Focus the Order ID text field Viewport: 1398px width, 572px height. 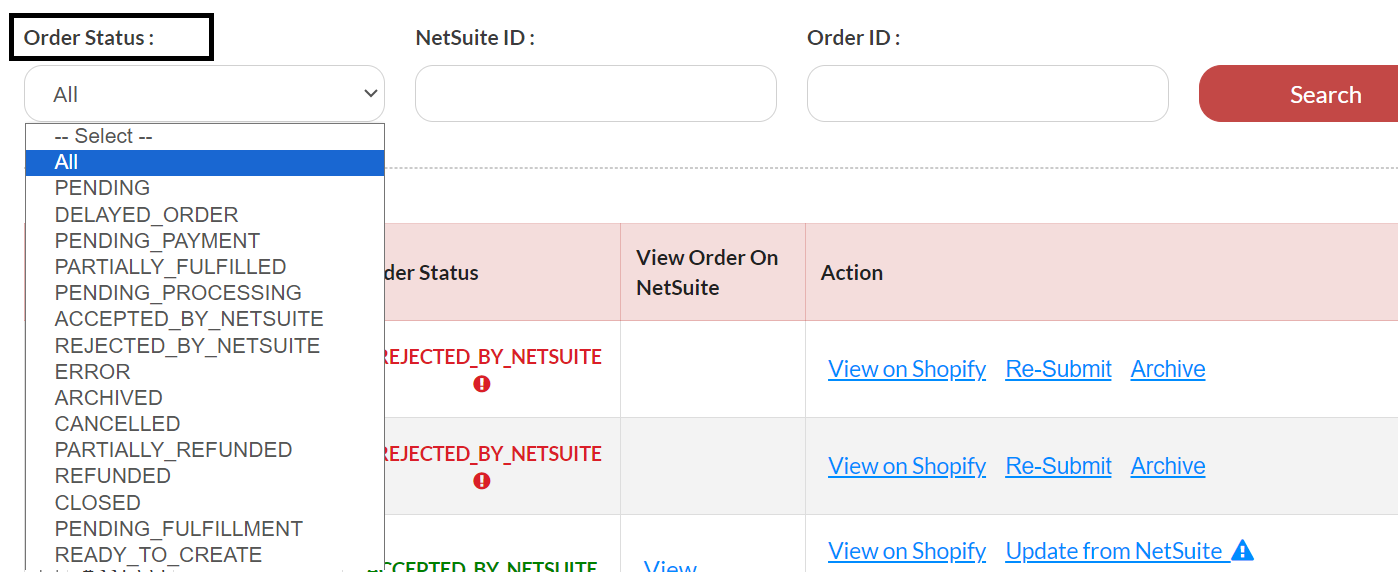coord(987,94)
